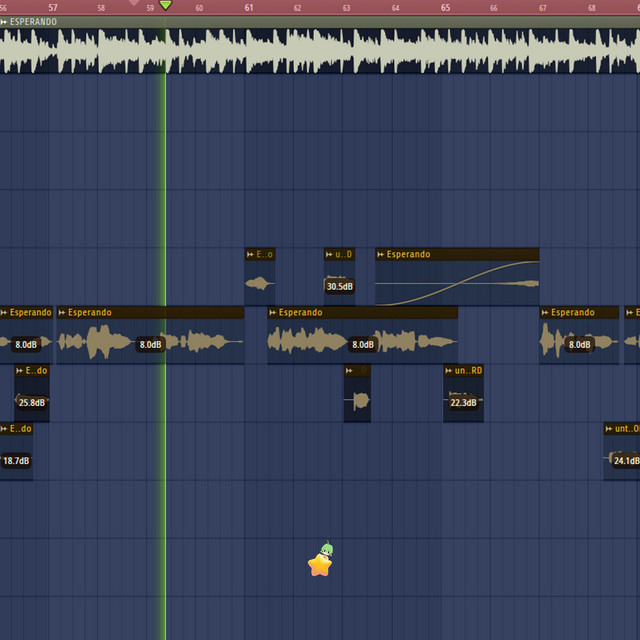This screenshot has height=640, width=640.
Task: Click the 18.7dB gain label
Action: (16, 461)
